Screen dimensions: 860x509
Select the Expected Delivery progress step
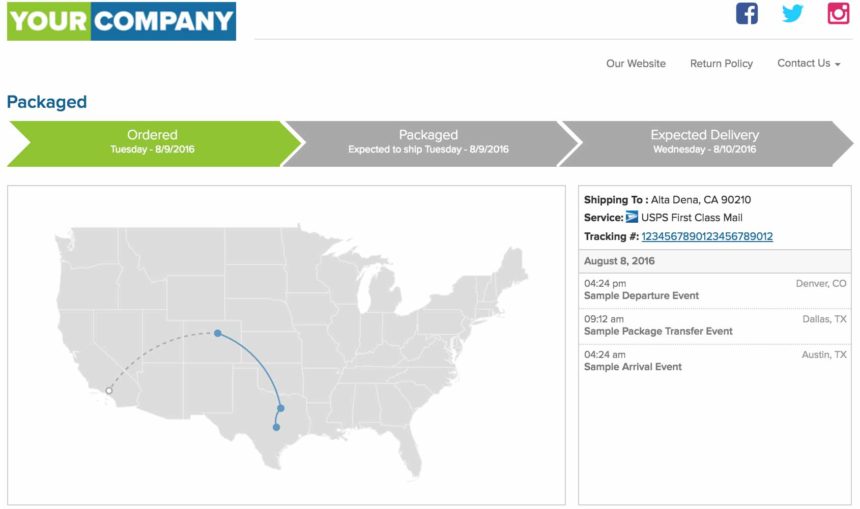click(x=704, y=142)
